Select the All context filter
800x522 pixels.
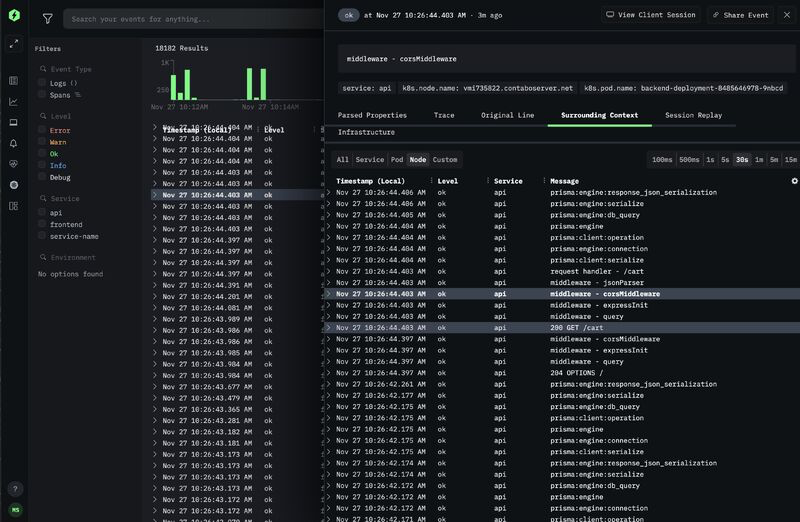[x=343, y=160]
